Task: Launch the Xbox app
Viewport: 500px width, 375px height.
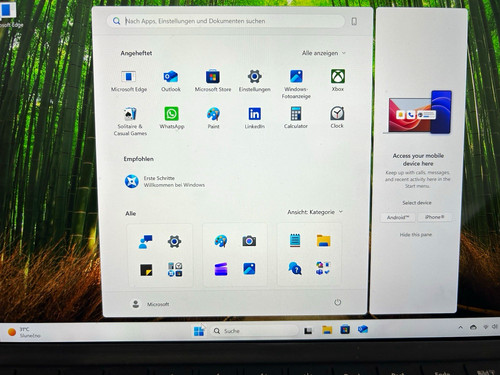Action: [x=338, y=81]
